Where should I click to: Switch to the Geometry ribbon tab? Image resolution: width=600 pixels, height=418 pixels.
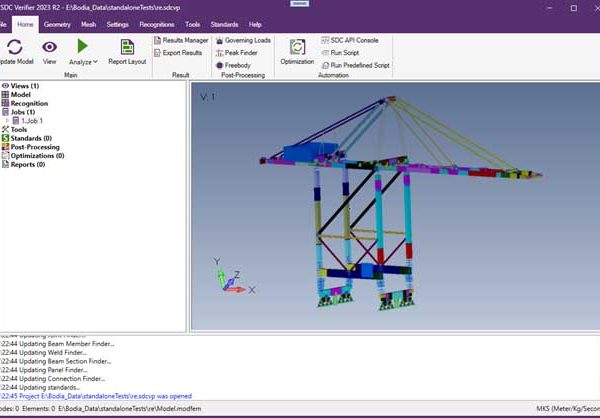tap(57, 23)
